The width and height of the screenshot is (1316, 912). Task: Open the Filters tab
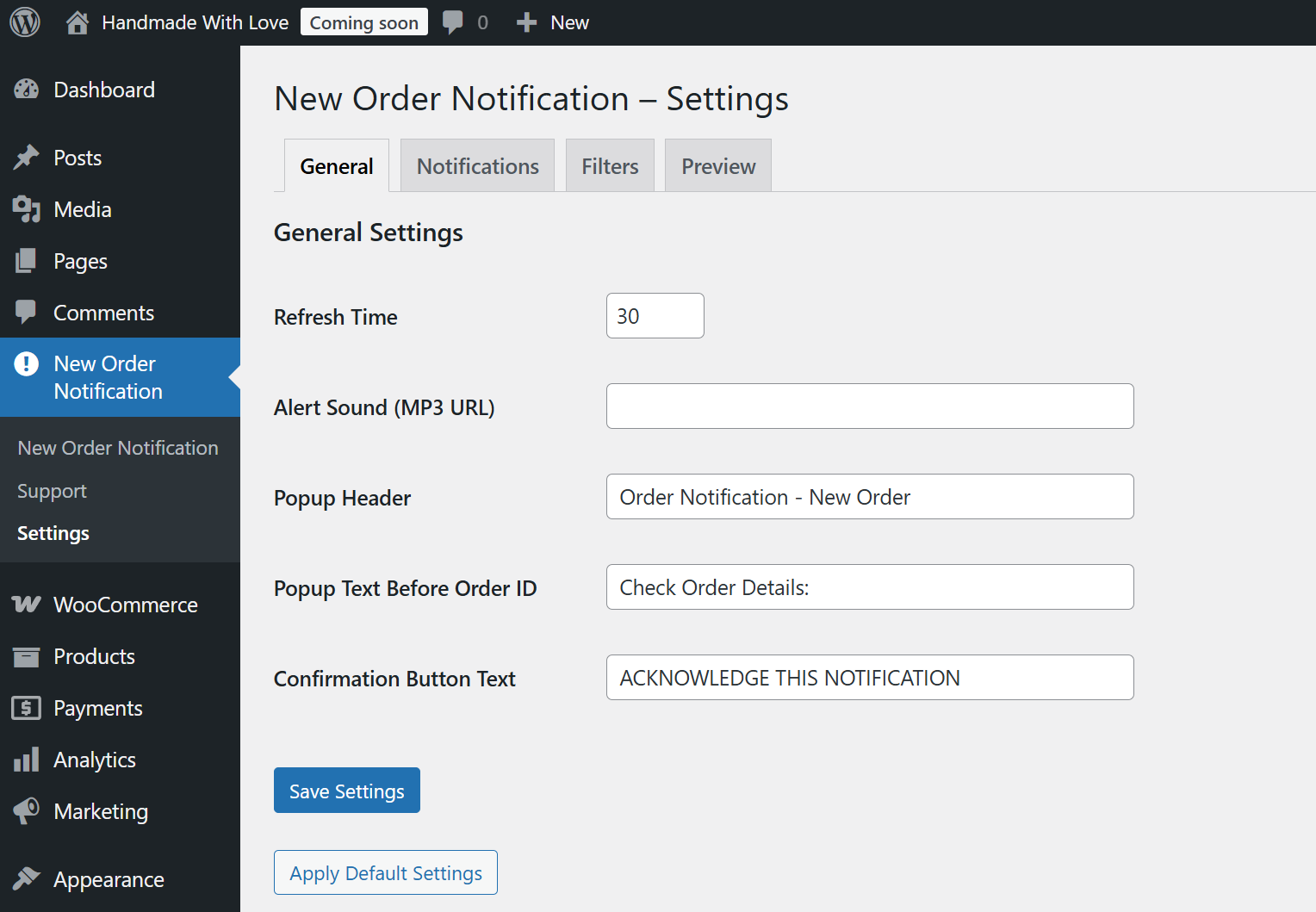(610, 165)
